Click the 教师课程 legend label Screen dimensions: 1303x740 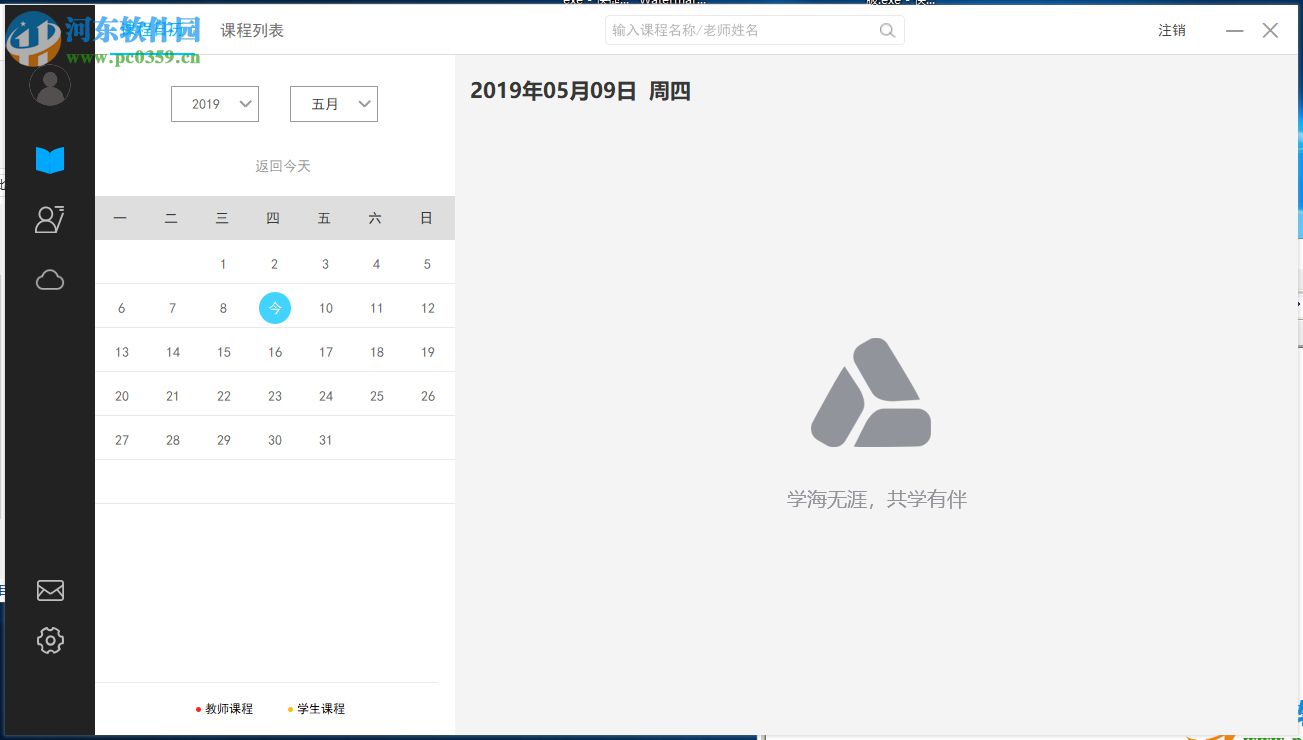pyautogui.click(x=229, y=709)
